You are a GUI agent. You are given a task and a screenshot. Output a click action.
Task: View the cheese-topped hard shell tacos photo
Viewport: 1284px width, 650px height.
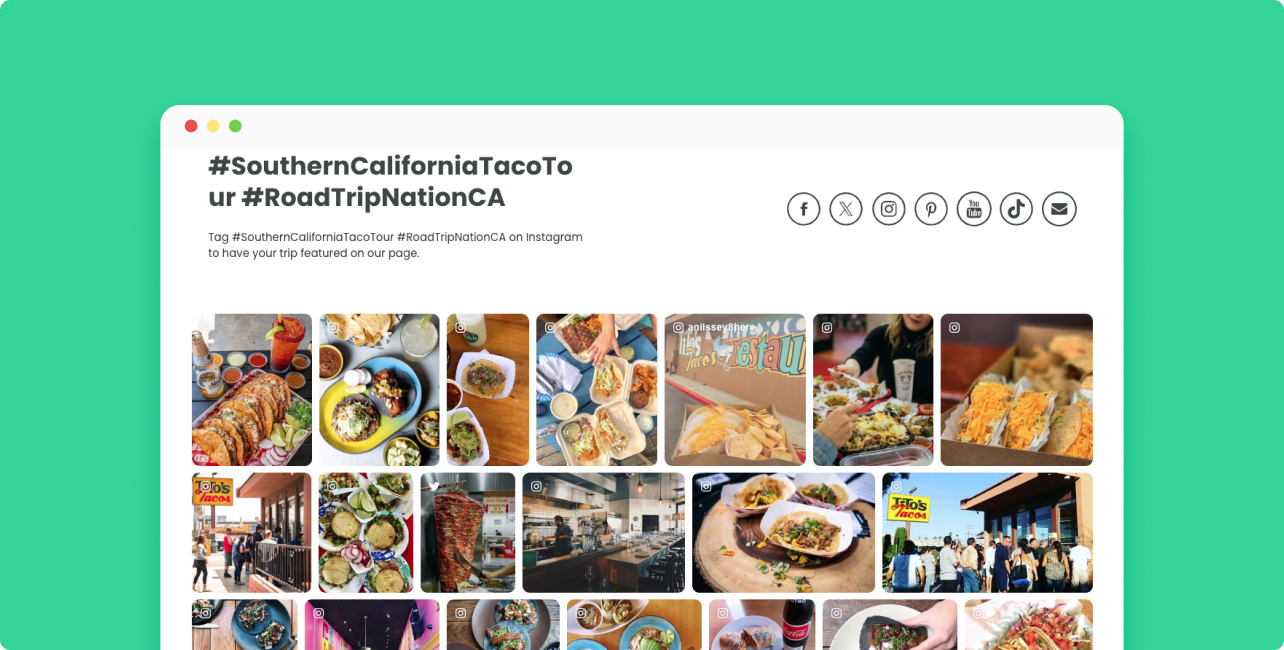click(1016, 390)
